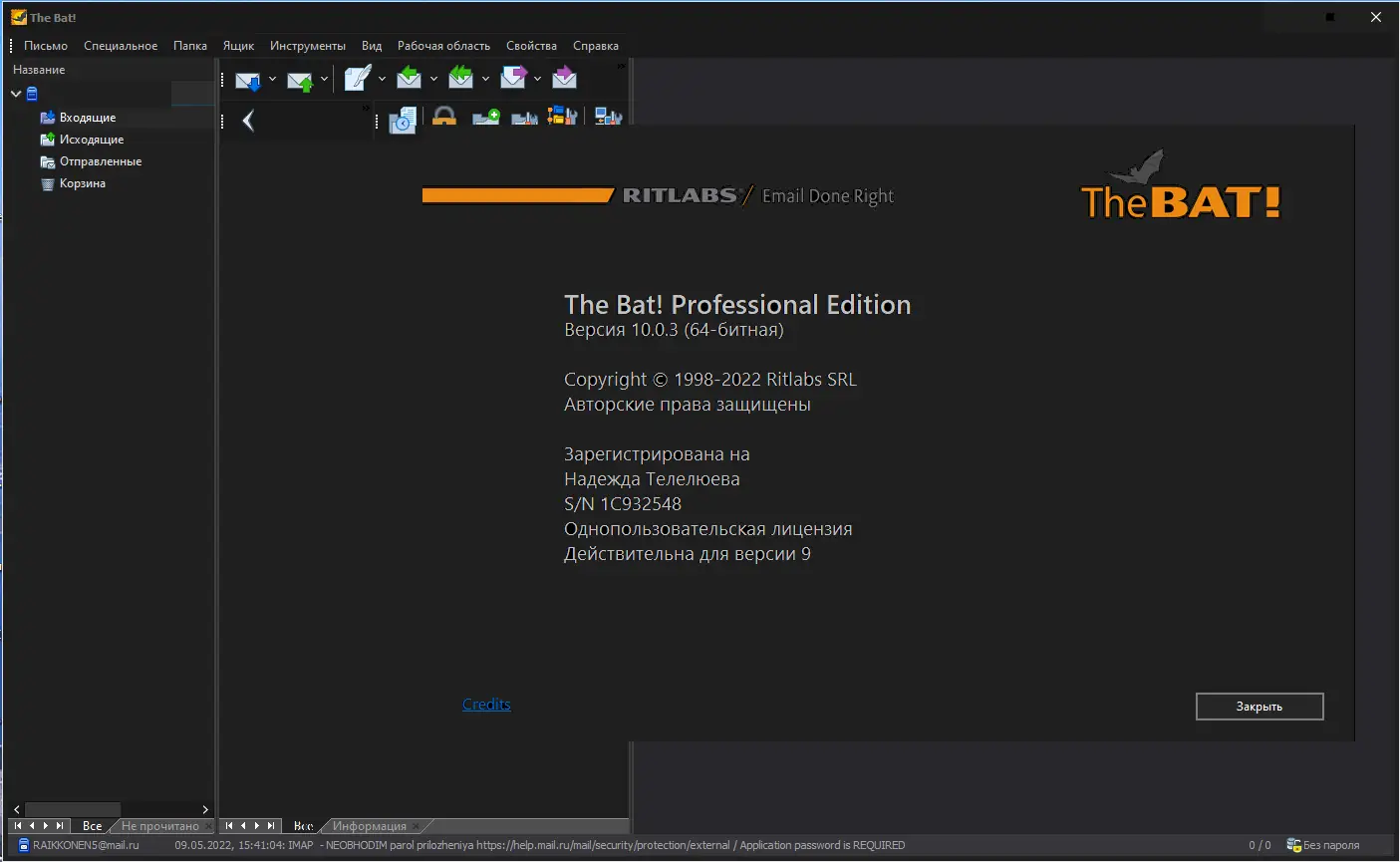Close The Bat! main window
This screenshot has height=862, width=1400.
(x=1376, y=17)
